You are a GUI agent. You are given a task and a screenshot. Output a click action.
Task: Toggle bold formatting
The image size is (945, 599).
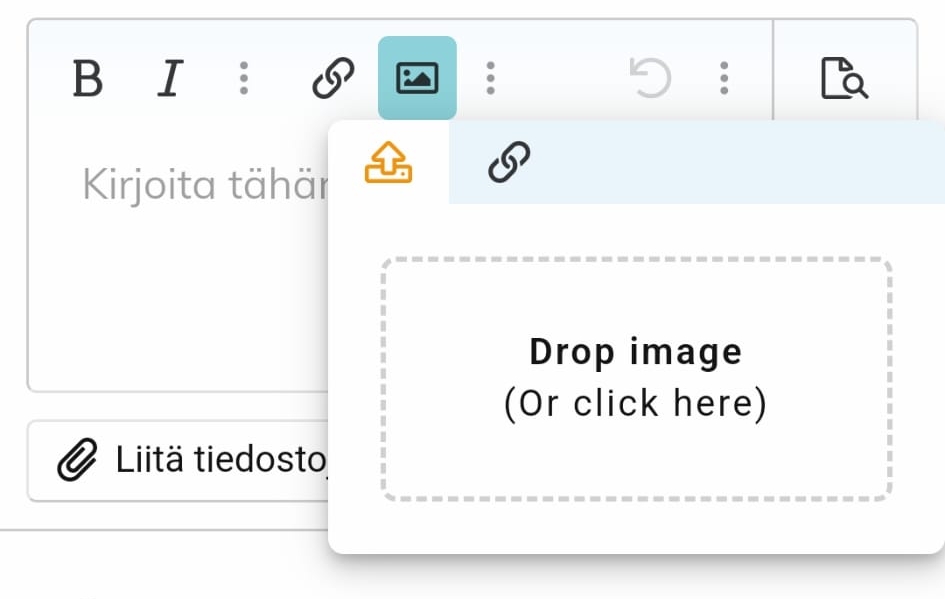pos(88,78)
